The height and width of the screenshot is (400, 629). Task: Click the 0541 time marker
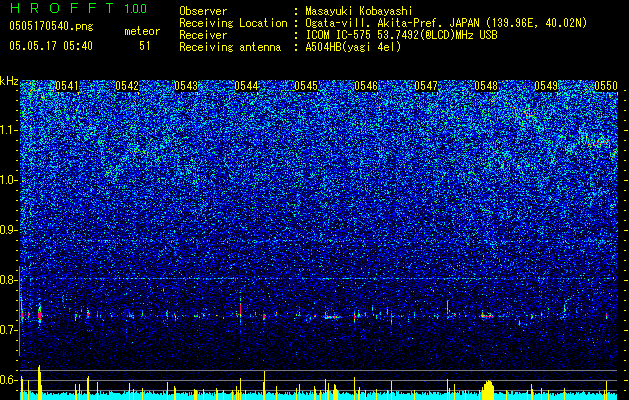(x=67, y=86)
